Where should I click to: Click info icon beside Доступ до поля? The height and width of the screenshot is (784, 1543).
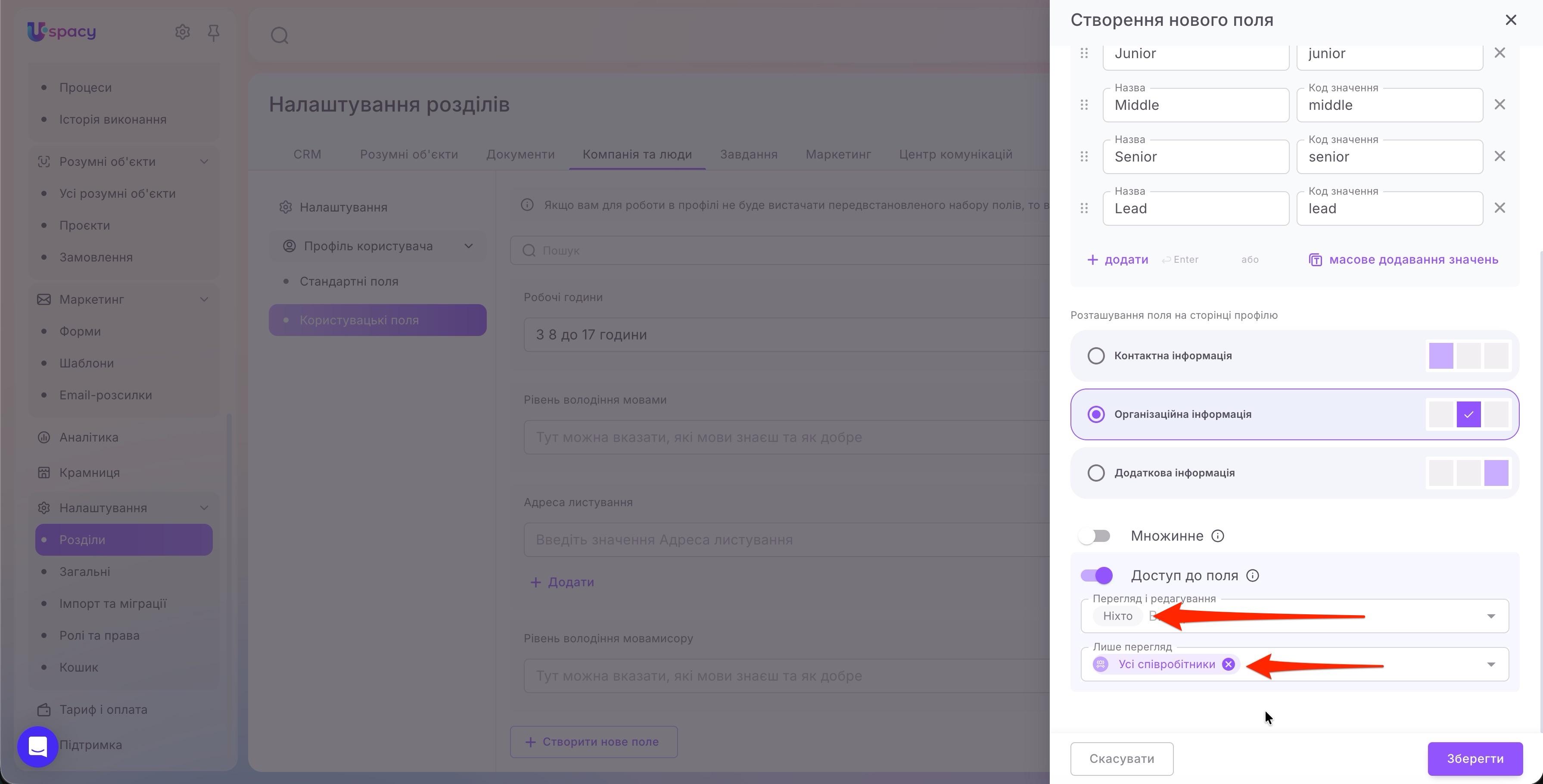point(1252,576)
